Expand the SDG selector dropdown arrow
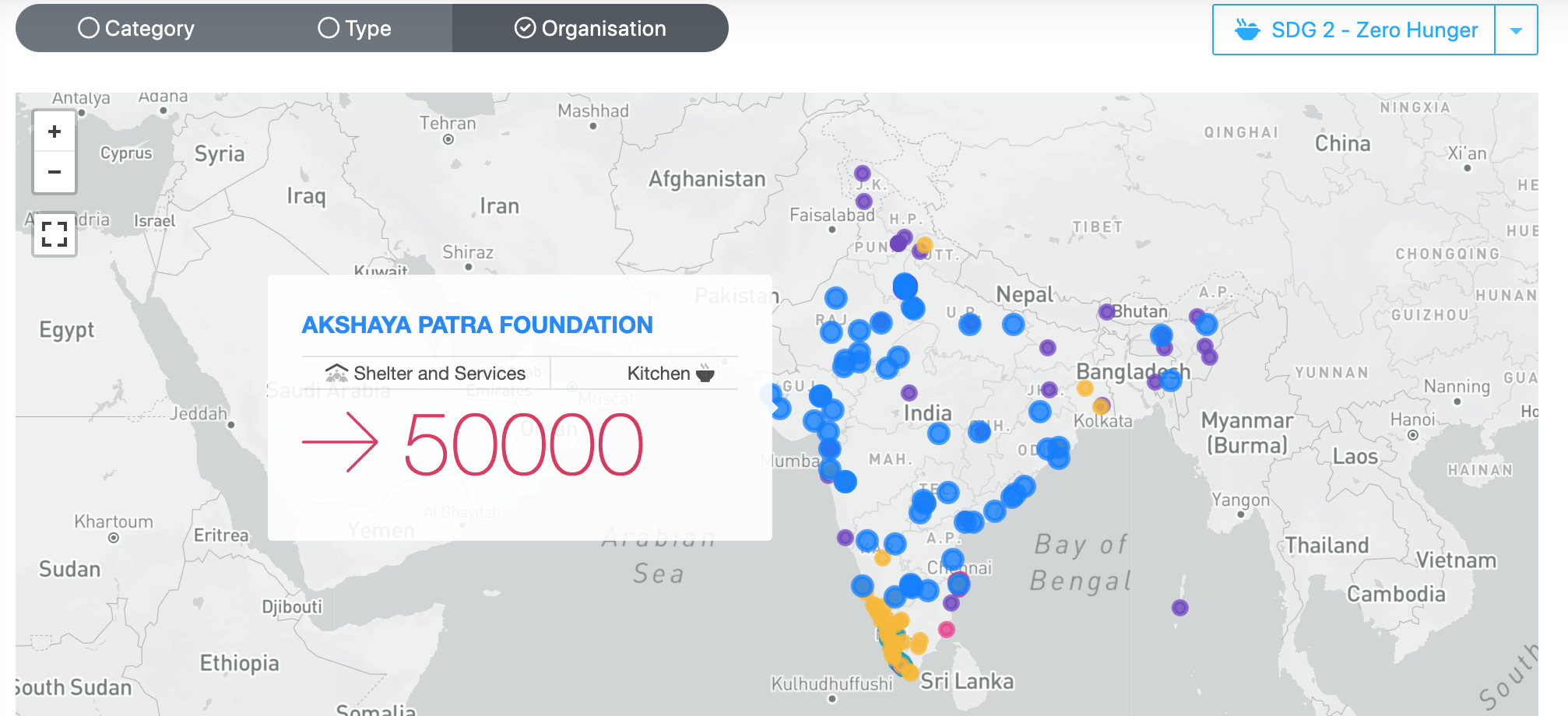Screen dimensions: 1568x716 [x=1516, y=30]
